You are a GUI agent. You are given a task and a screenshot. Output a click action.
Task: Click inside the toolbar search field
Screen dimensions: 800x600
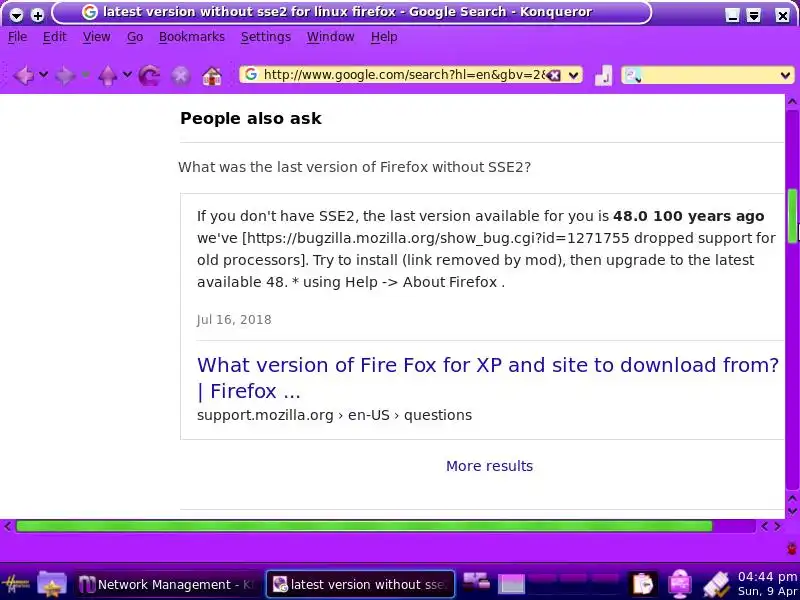(x=710, y=76)
